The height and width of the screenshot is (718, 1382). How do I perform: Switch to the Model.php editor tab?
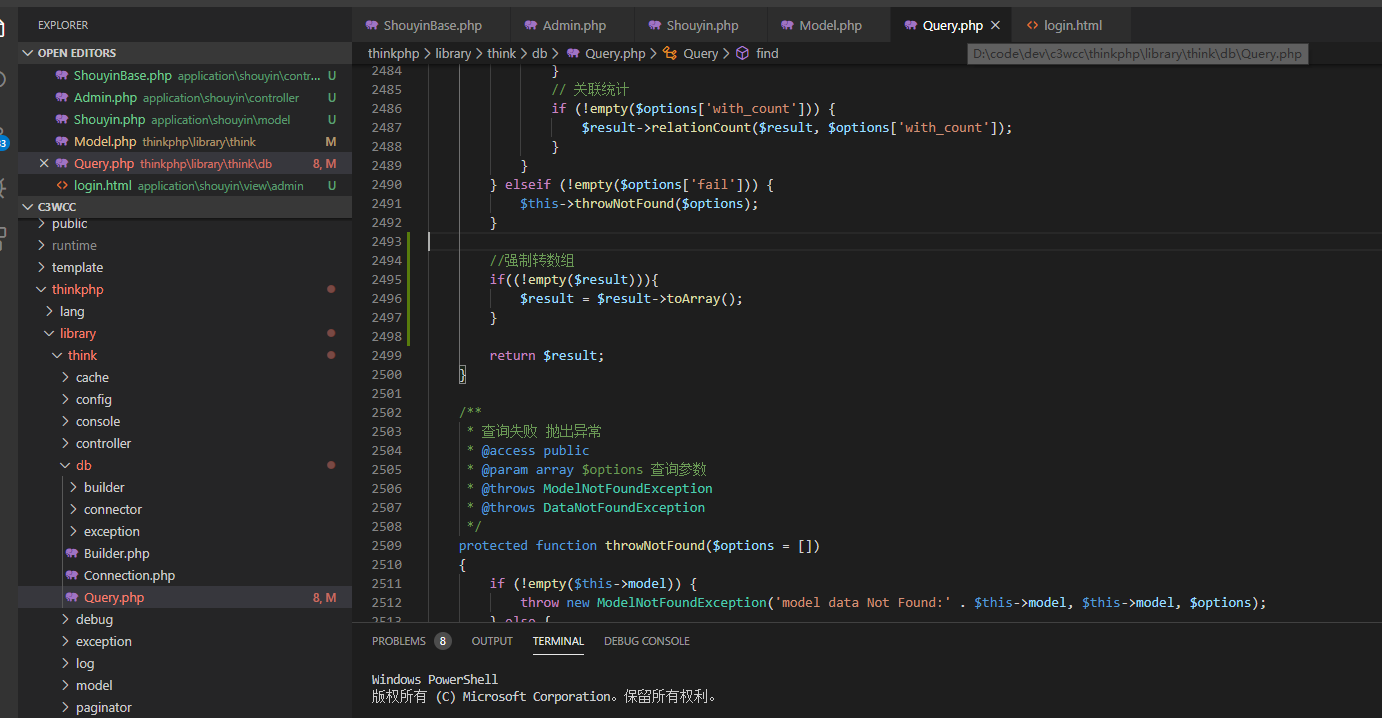(830, 26)
